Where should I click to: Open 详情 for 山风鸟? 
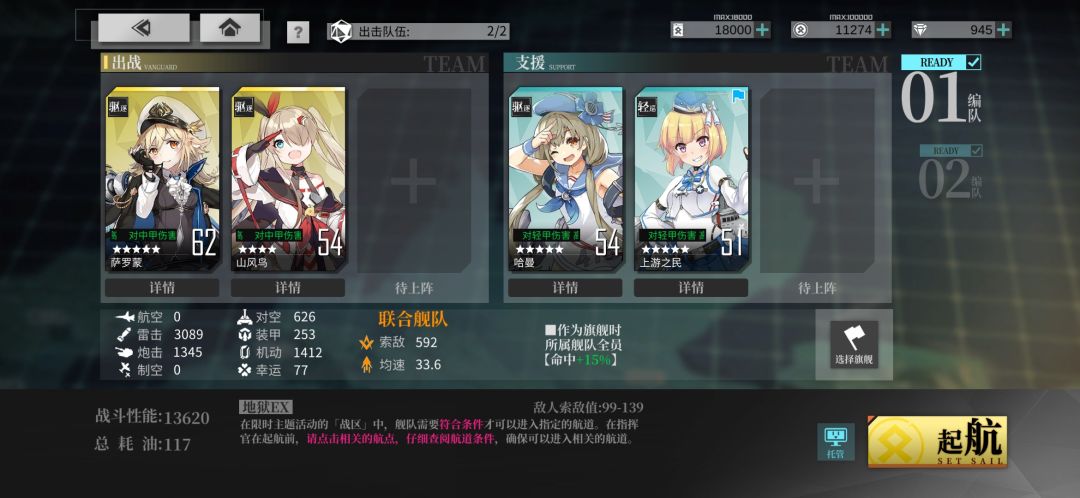288,287
